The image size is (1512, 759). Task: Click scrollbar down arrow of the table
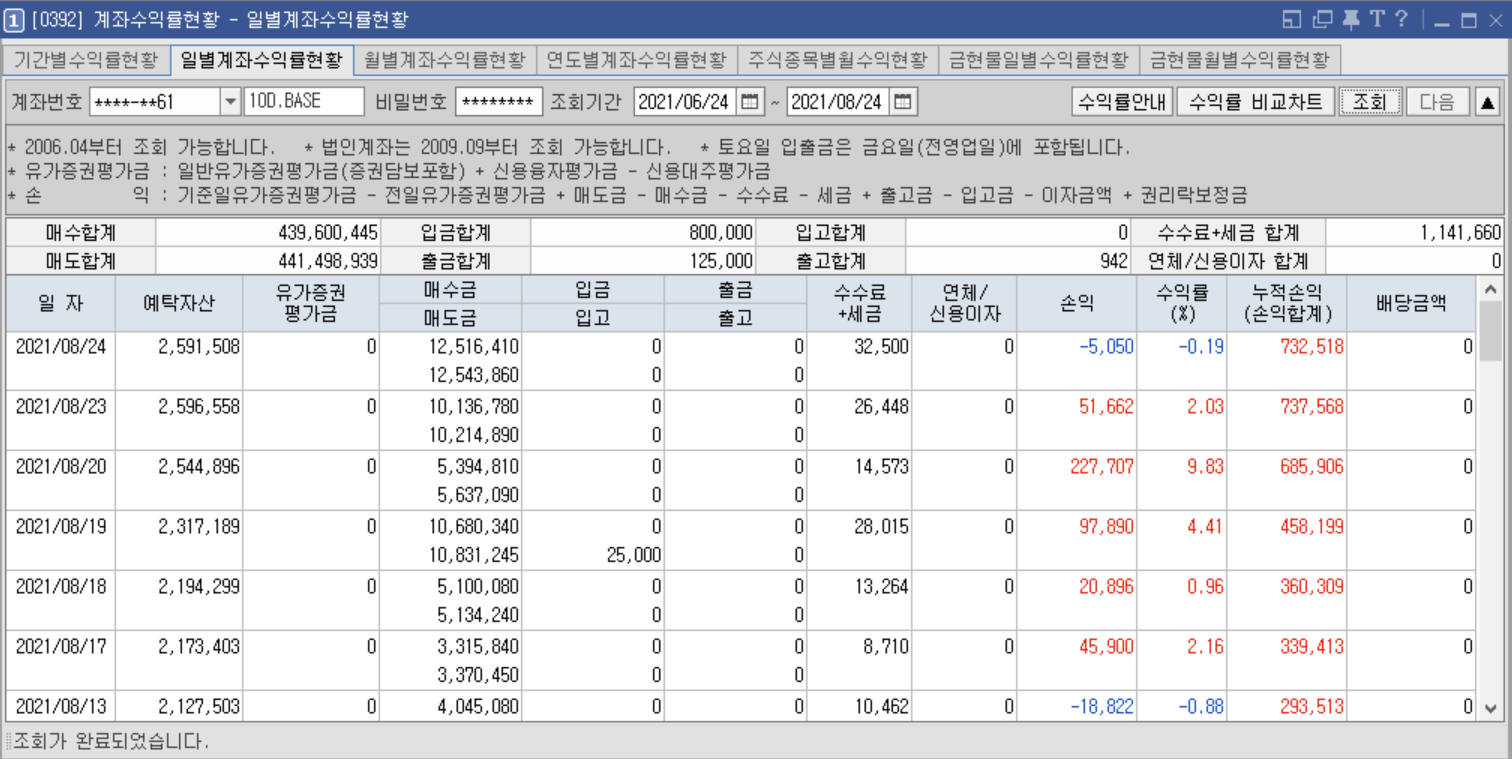pyautogui.click(x=1490, y=709)
